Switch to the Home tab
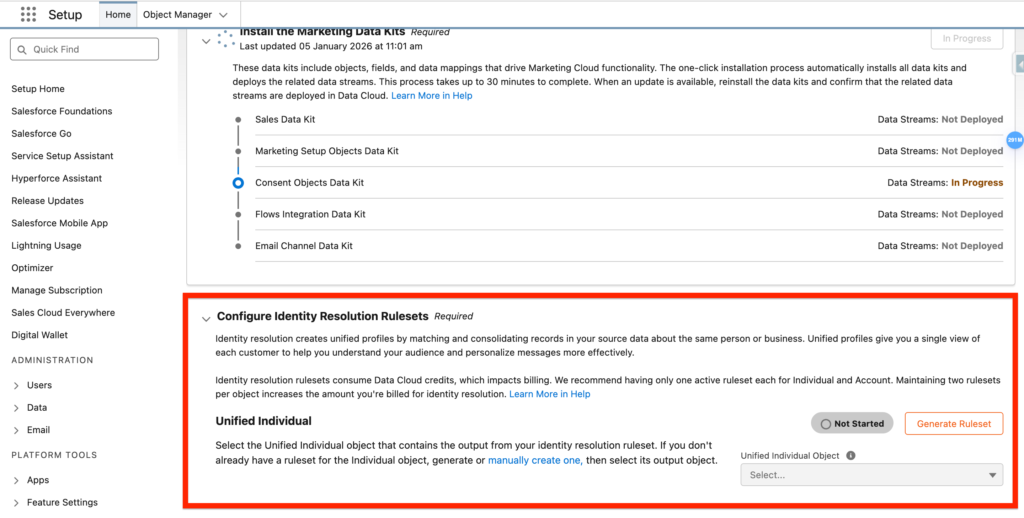Screen dimensions: 1024x518 (x=118, y=15)
